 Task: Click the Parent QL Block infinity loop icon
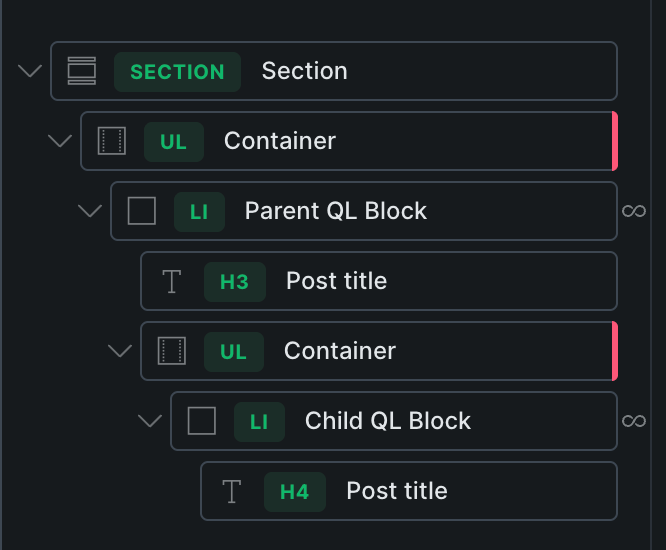pos(634,211)
